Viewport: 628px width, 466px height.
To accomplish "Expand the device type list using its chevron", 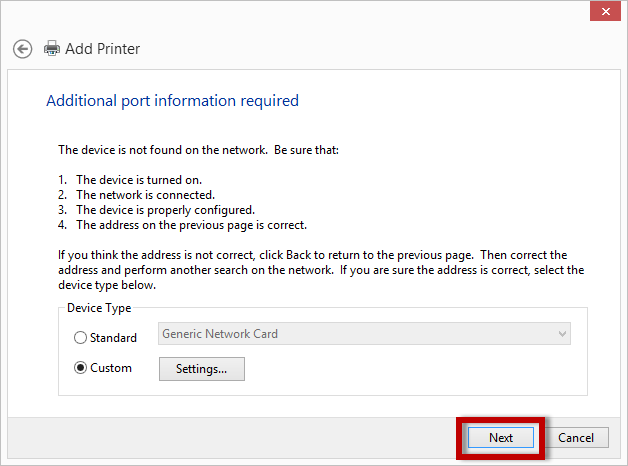I will click(562, 334).
